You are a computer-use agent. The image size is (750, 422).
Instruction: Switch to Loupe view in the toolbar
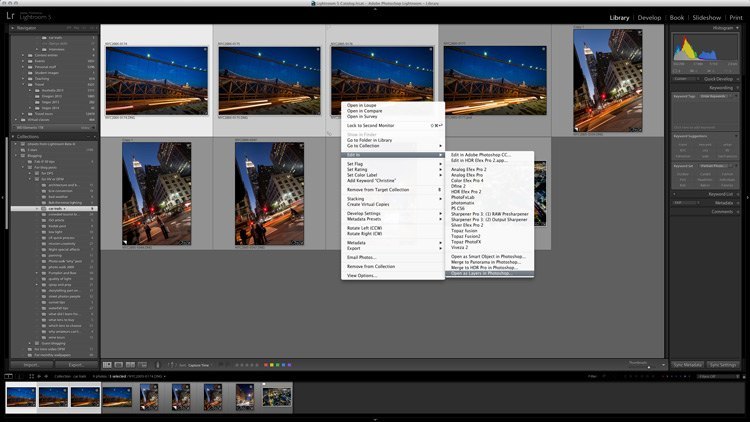pyautogui.click(x=119, y=365)
